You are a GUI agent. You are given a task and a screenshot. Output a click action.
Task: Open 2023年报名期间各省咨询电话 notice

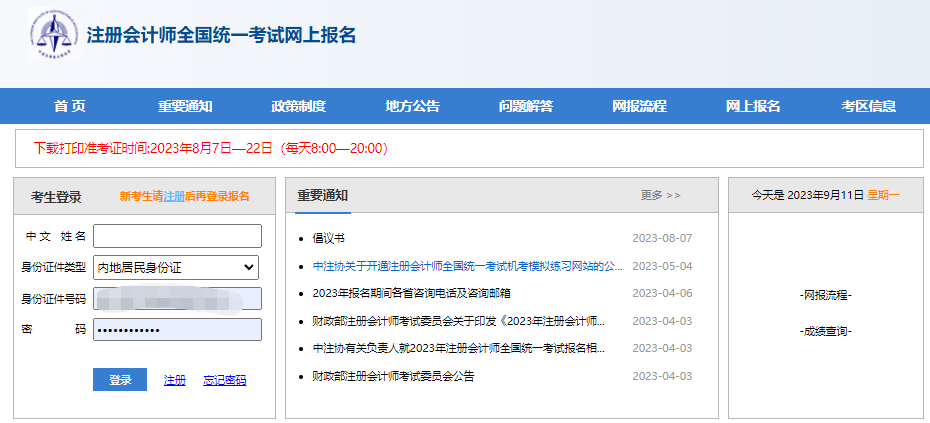click(x=411, y=293)
